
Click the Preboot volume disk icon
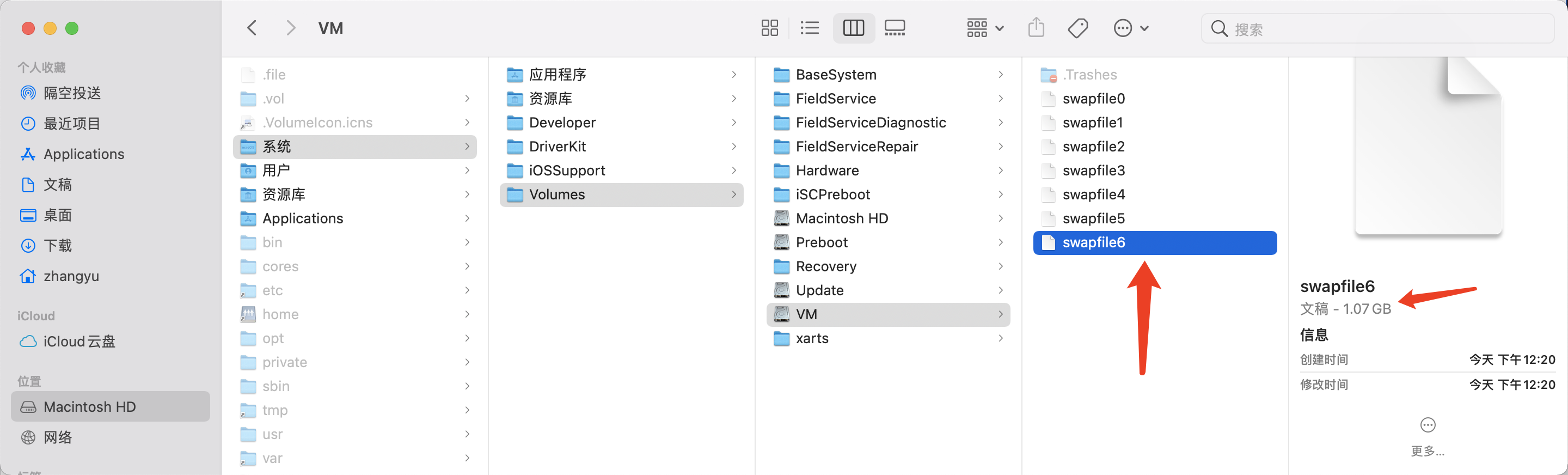(x=782, y=242)
